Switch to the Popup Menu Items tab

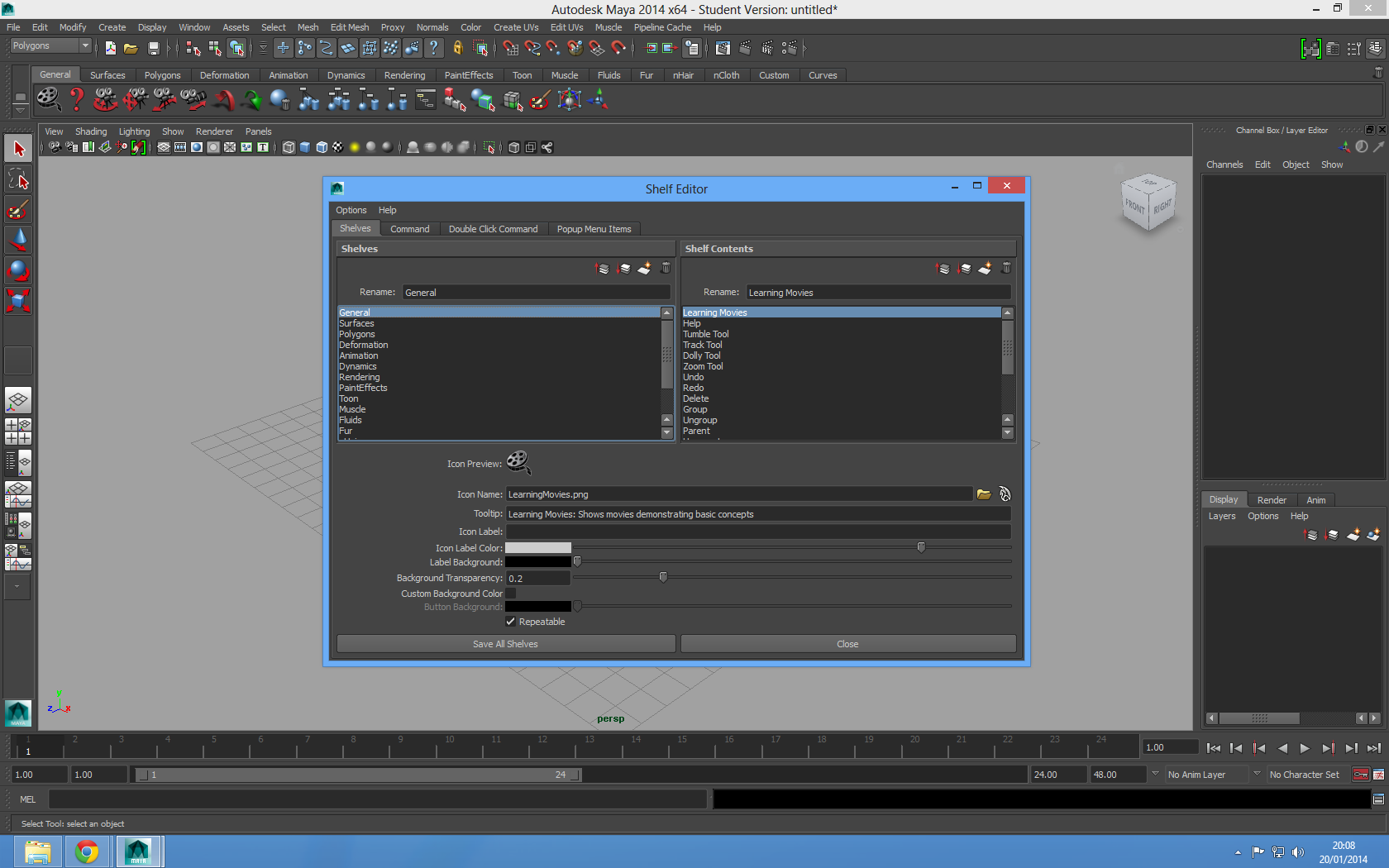coord(594,229)
